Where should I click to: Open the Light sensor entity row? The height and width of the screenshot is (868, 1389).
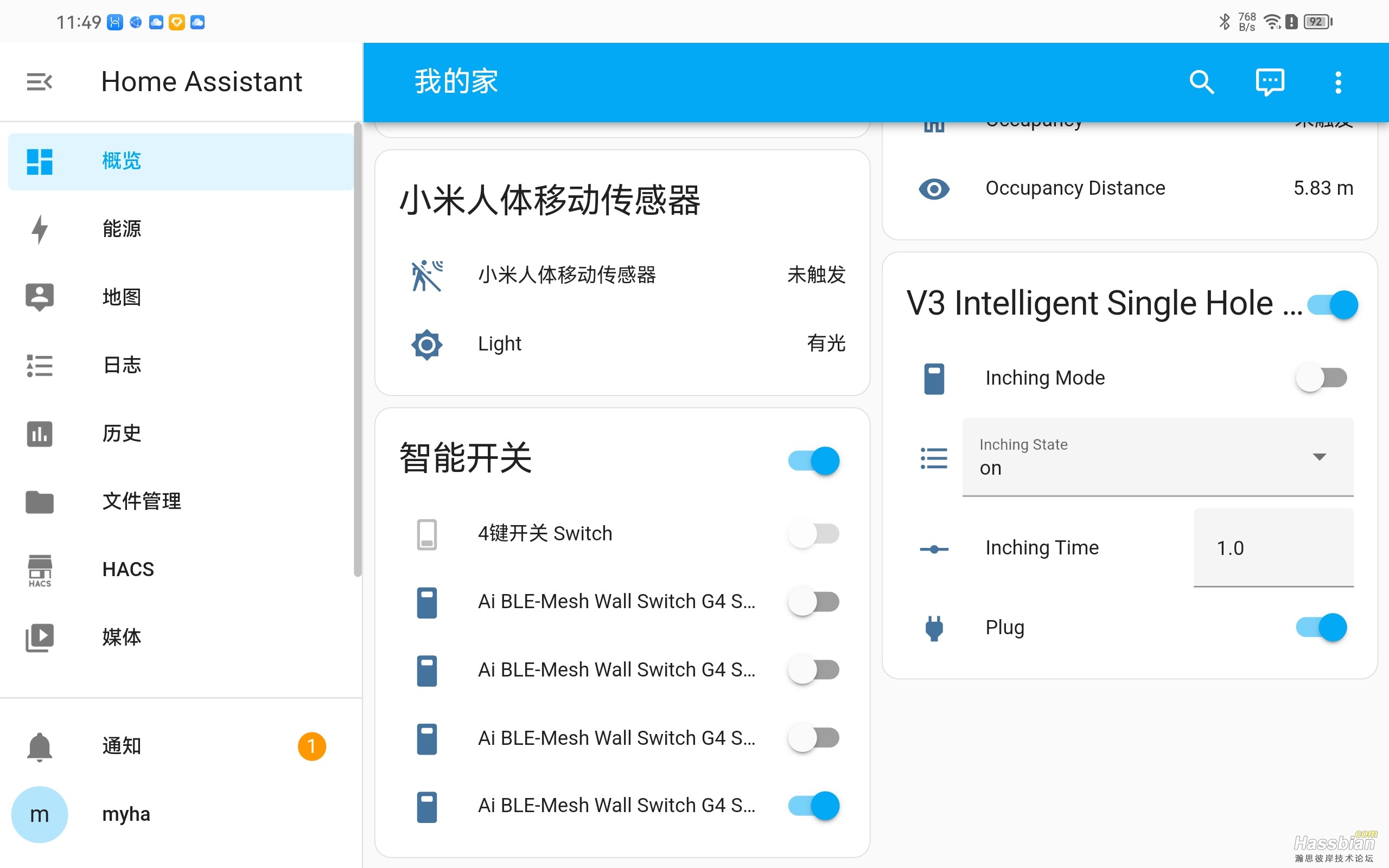[623, 344]
